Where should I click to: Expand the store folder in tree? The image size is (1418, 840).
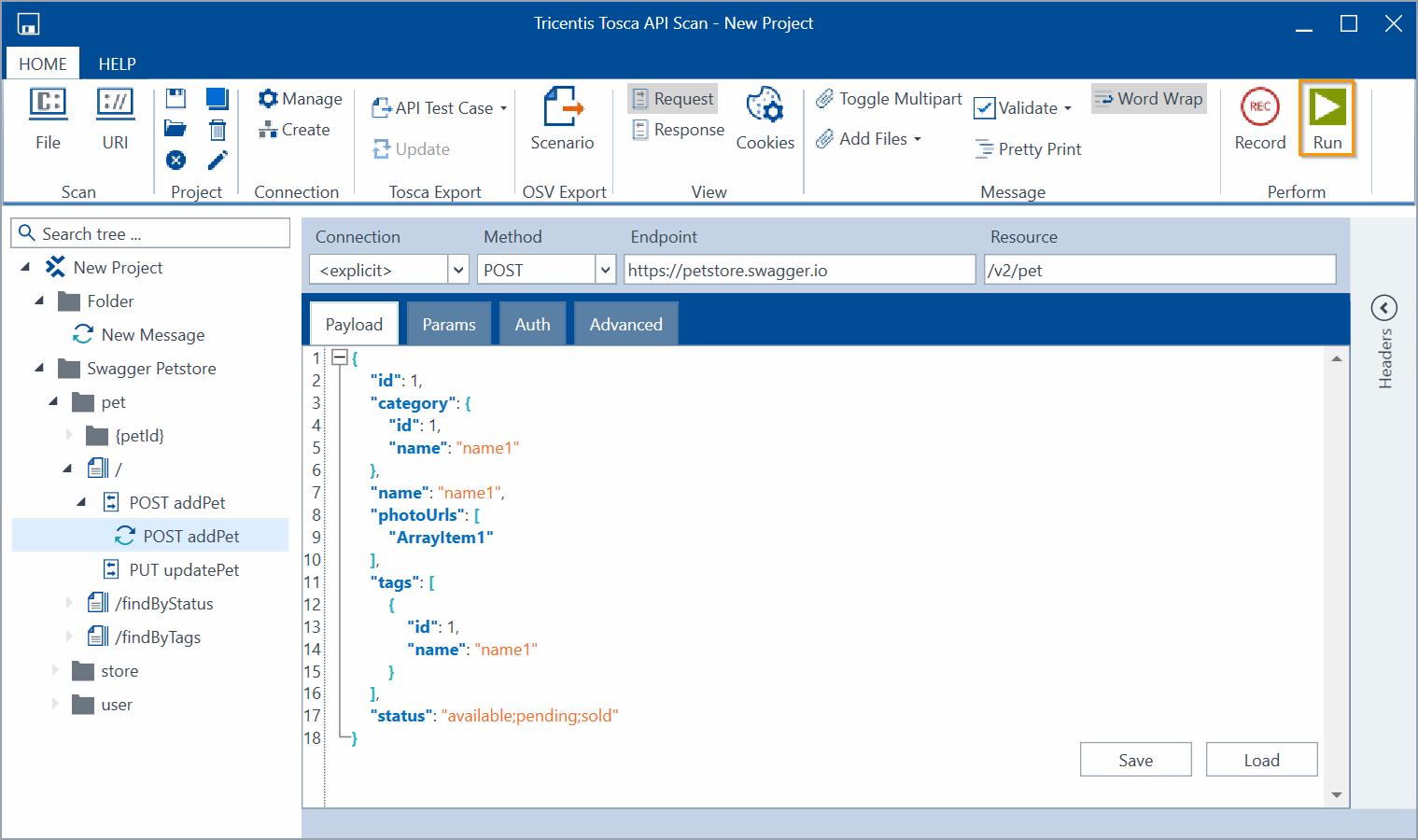[55, 671]
